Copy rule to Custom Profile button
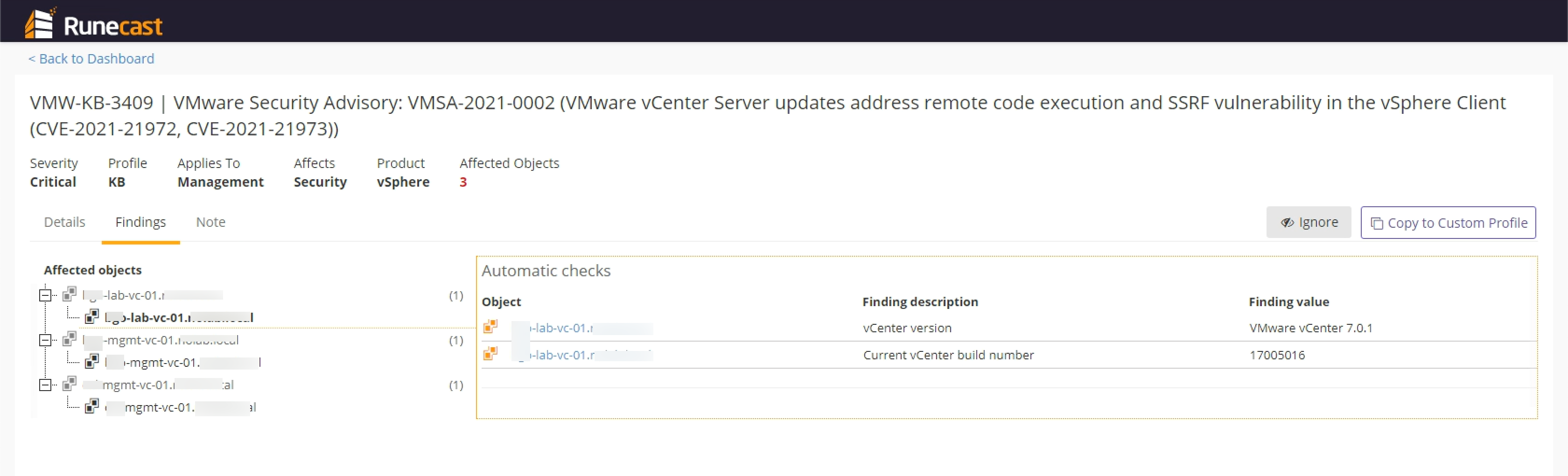The width and height of the screenshot is (1568, 476). (x=1448, y=223)
